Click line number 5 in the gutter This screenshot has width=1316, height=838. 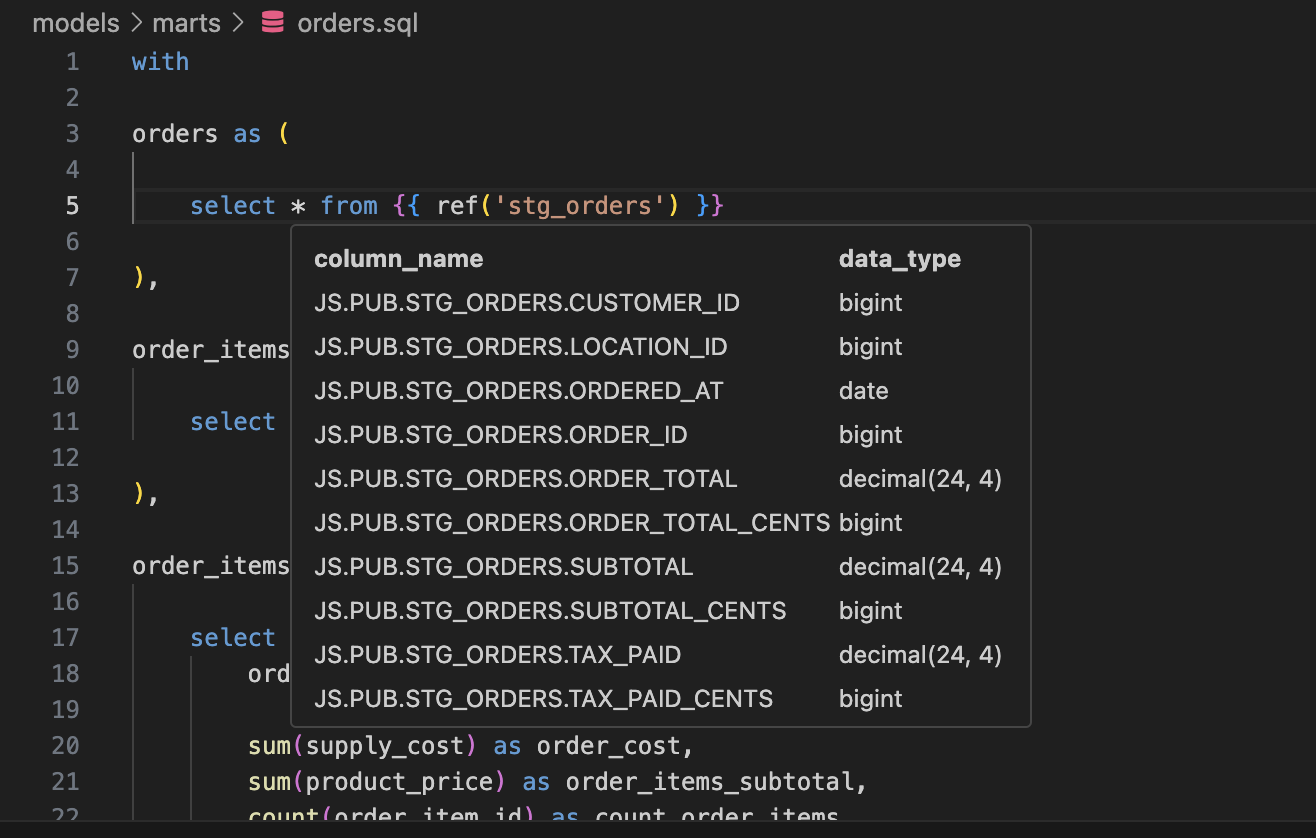[72, 205]
